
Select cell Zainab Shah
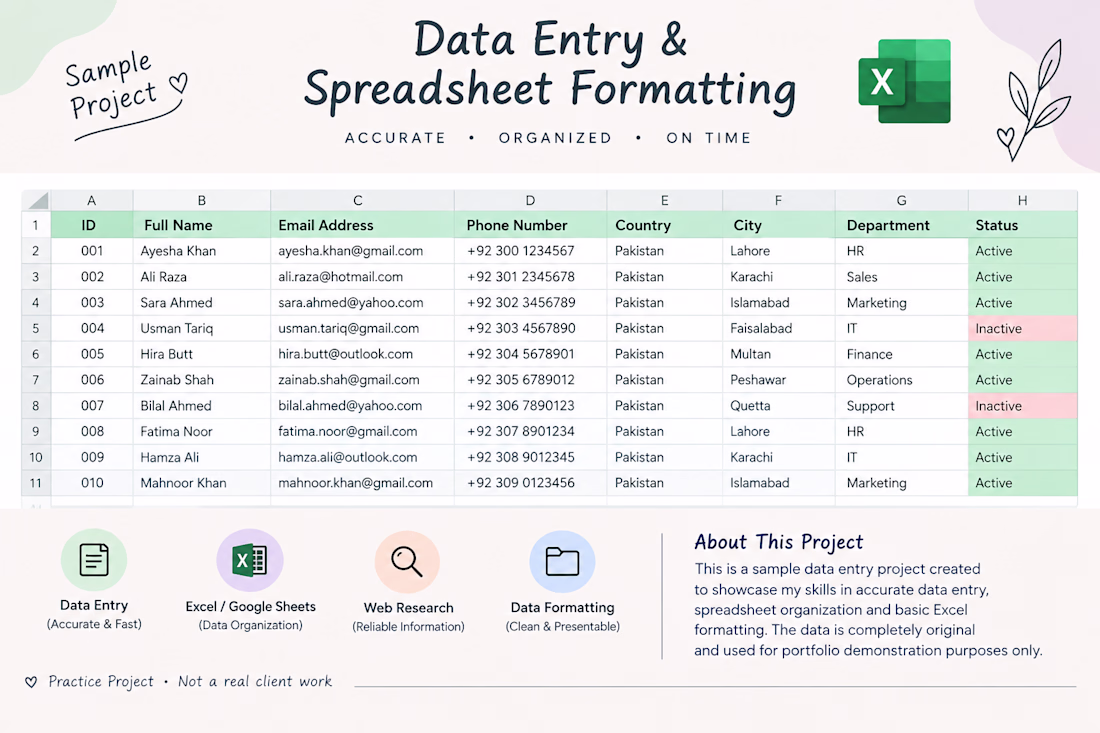point(201,380)
